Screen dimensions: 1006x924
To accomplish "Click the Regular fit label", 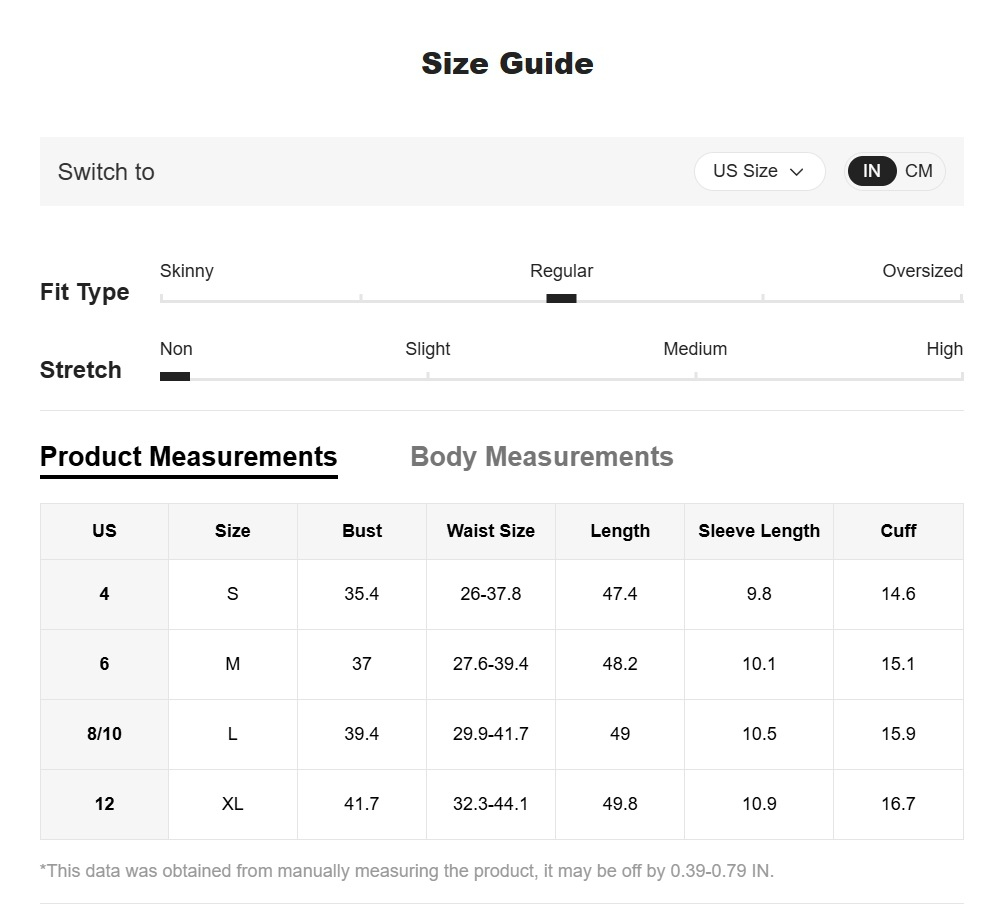I will pyautogui.click(x=561, y=271).
